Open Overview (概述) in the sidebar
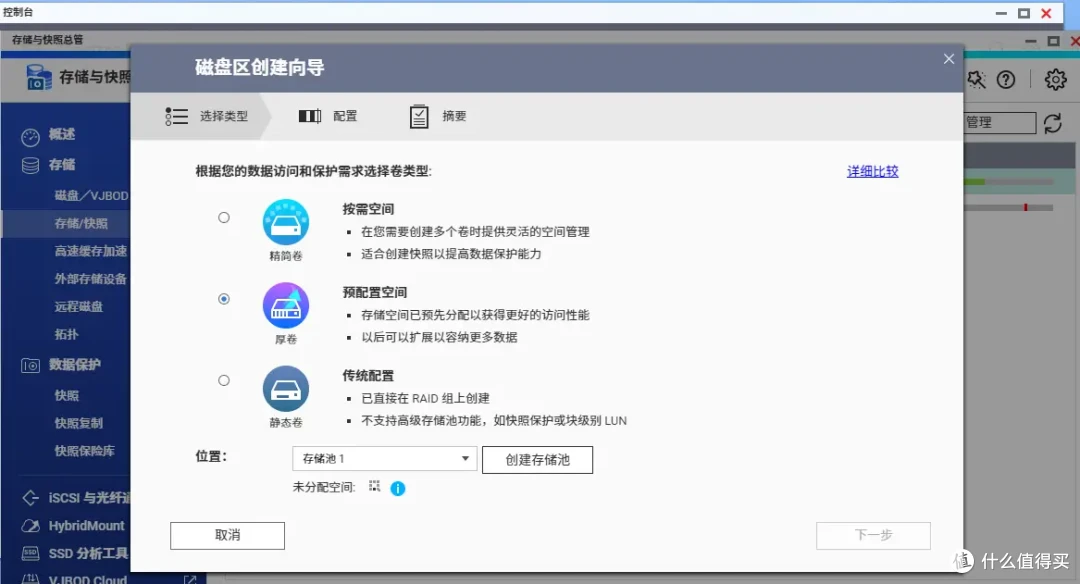Viewport: 1080px width, 584px height. pyautogui.click(x=62, y=134)
